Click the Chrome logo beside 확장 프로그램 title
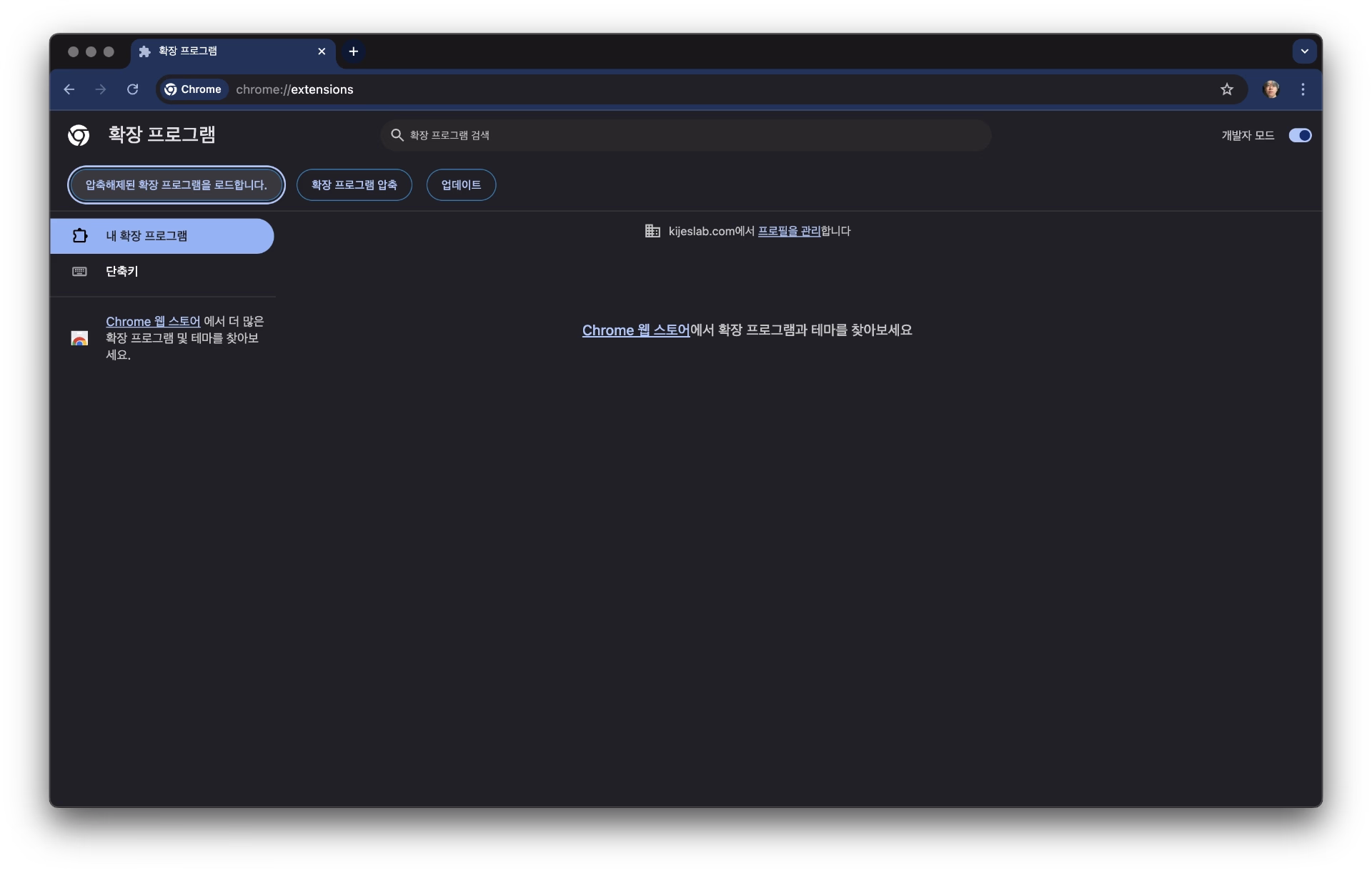Screen dimensions: 1372x873 point(79,135)
